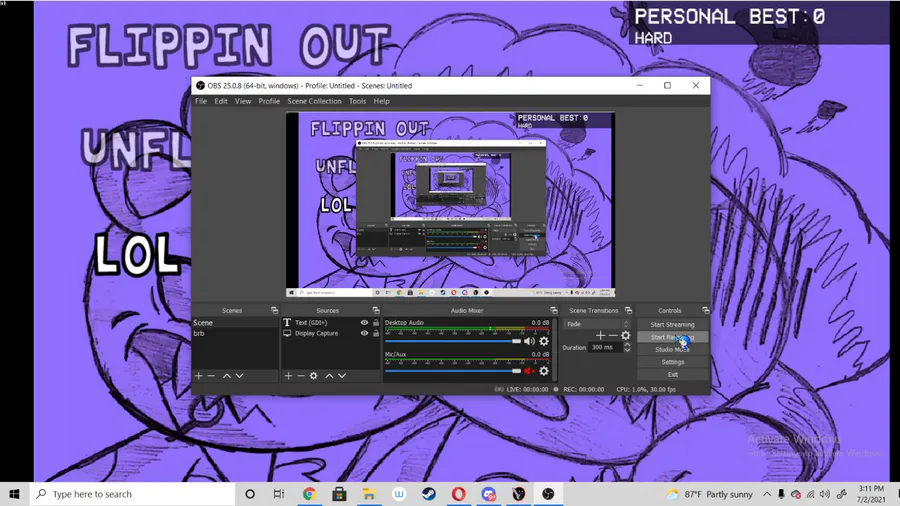900x506 pixels.
Task: Remove selected source using minus icon
Action: (x=301, y=376)
